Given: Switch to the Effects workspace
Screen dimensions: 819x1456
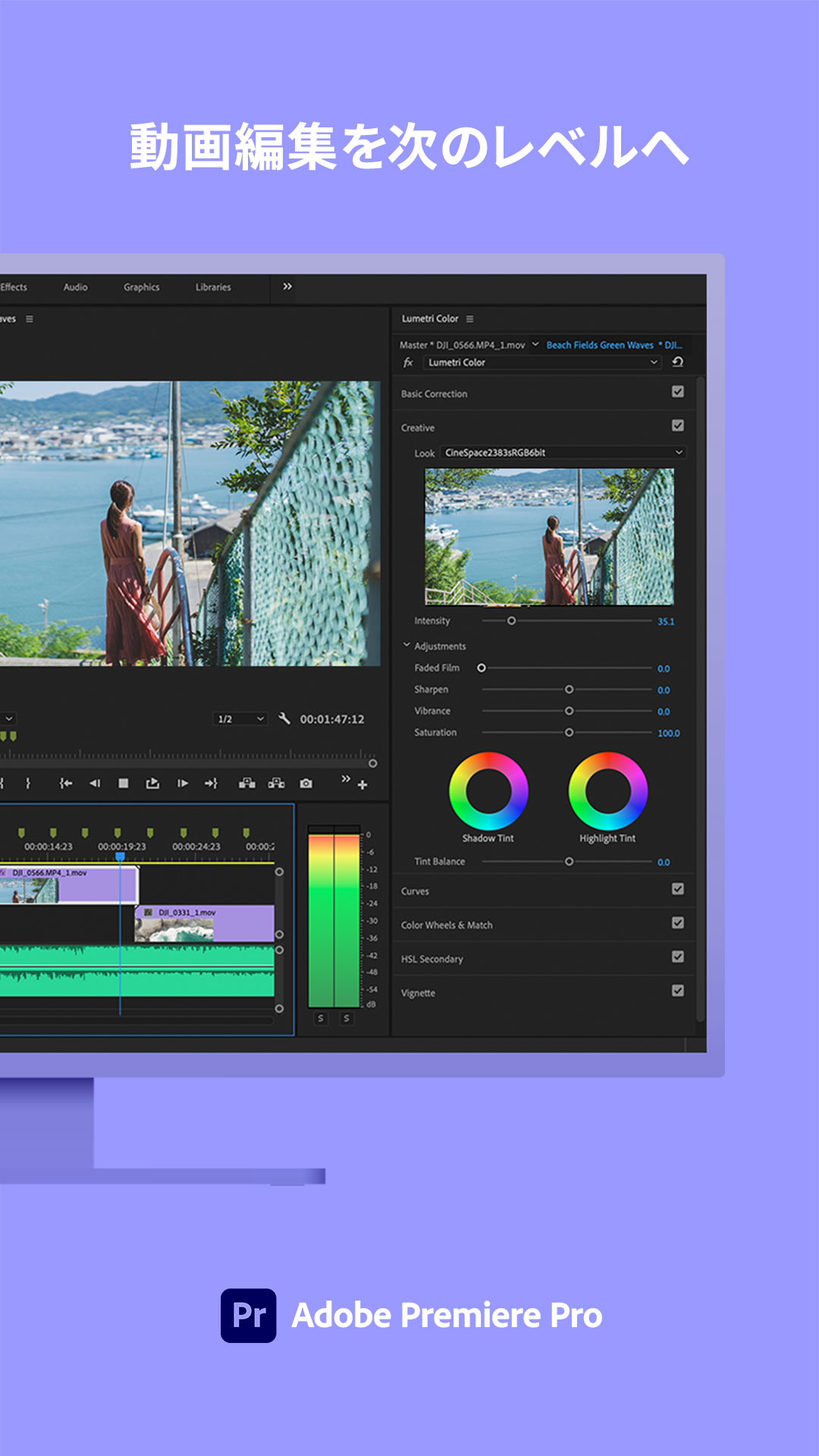Looking at the screenshot, I should click(14, 287).
